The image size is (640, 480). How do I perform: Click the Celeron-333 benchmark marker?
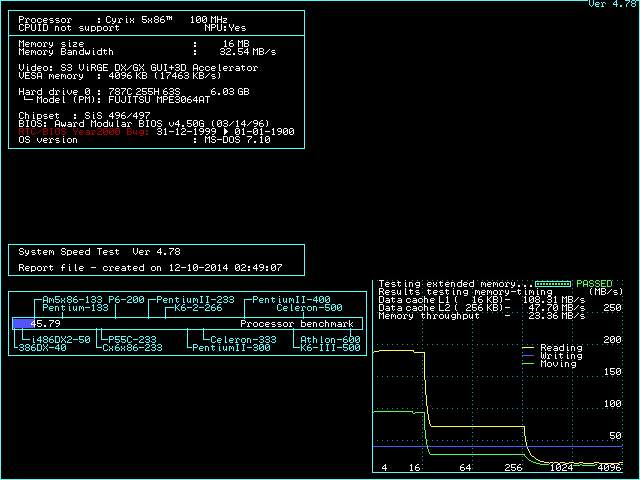point(243,340)
